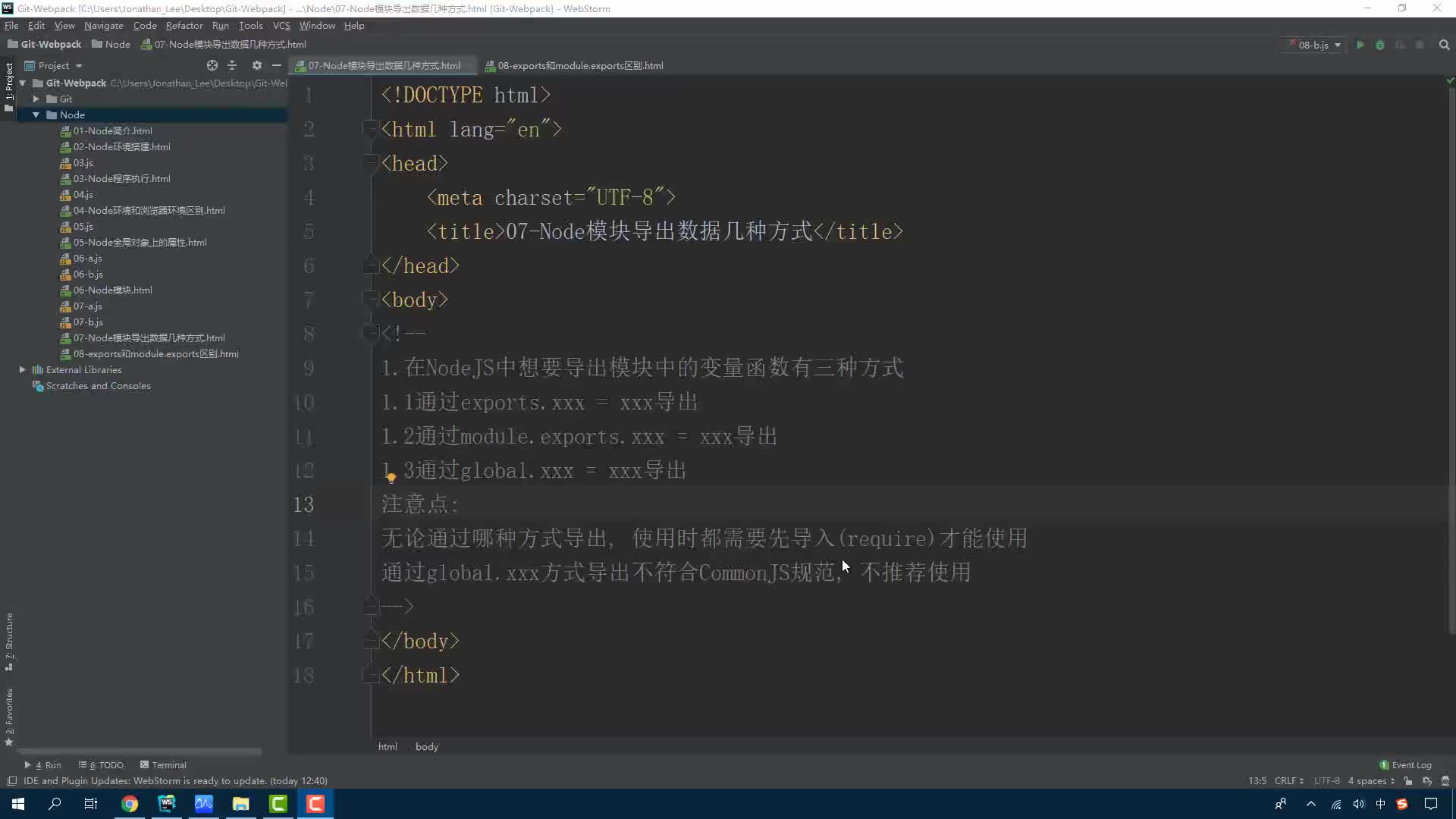
Task: Open the 6: TODO tool window
Action: point(101,764)
